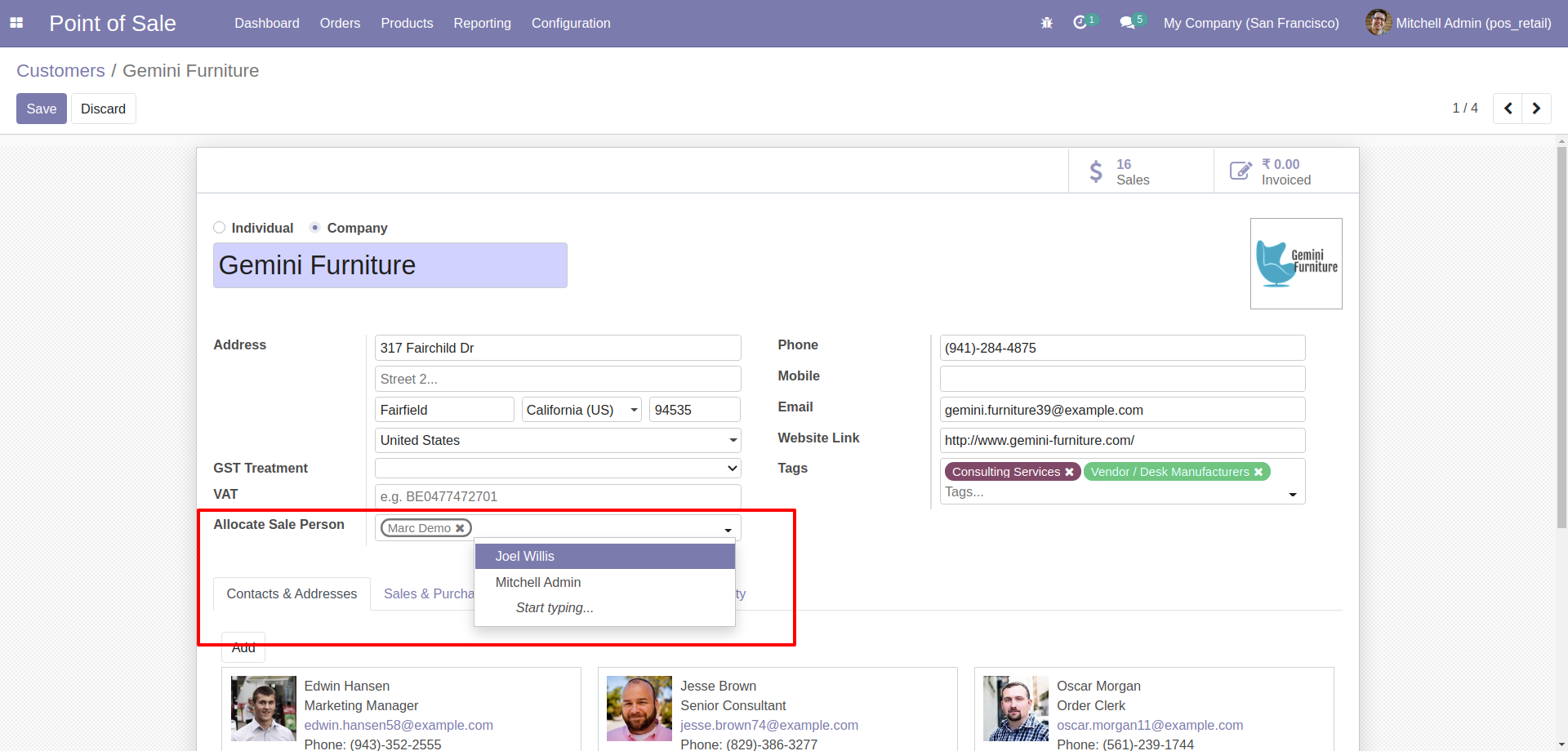
Task: Click the Website Link field
Action: click(1122, 441)
